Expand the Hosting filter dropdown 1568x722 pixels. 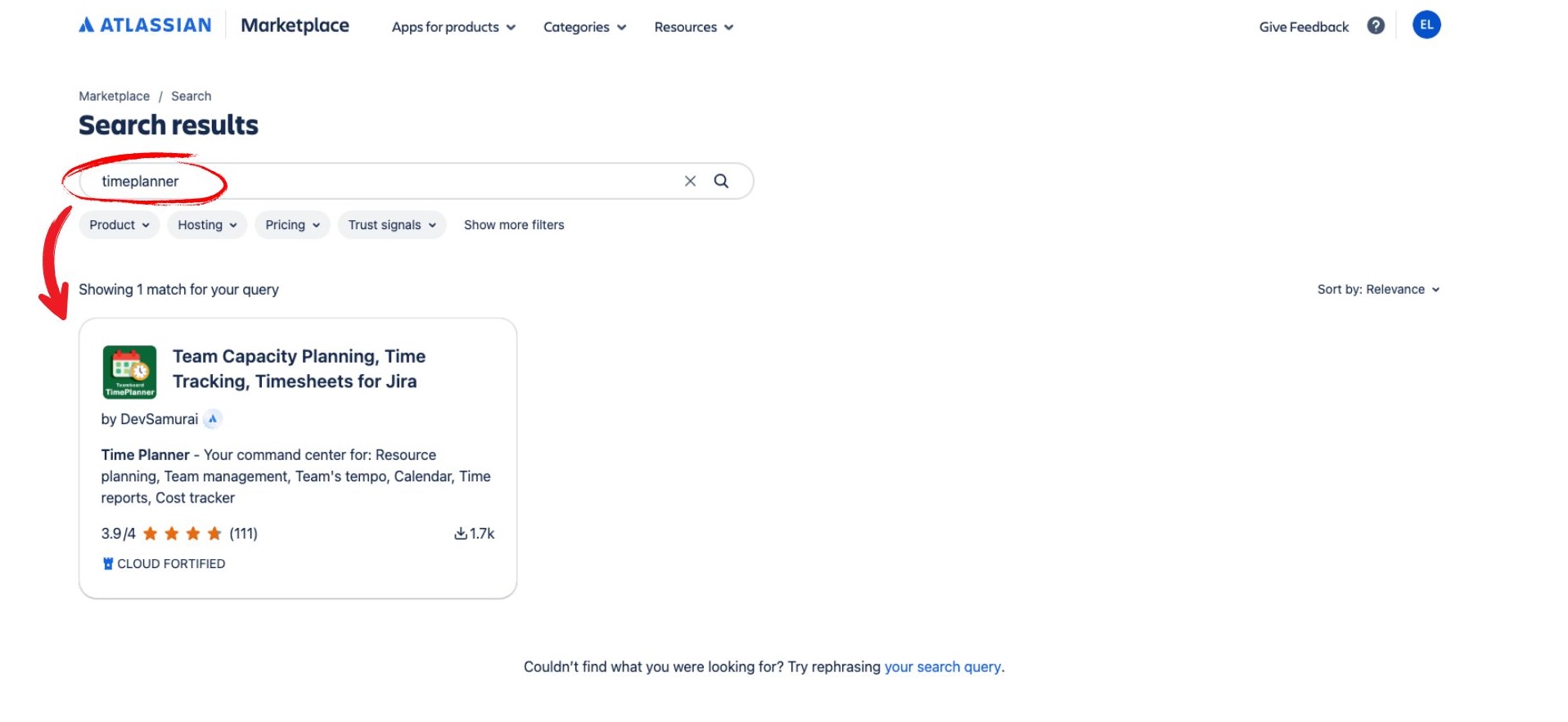[x=207, y=225]
